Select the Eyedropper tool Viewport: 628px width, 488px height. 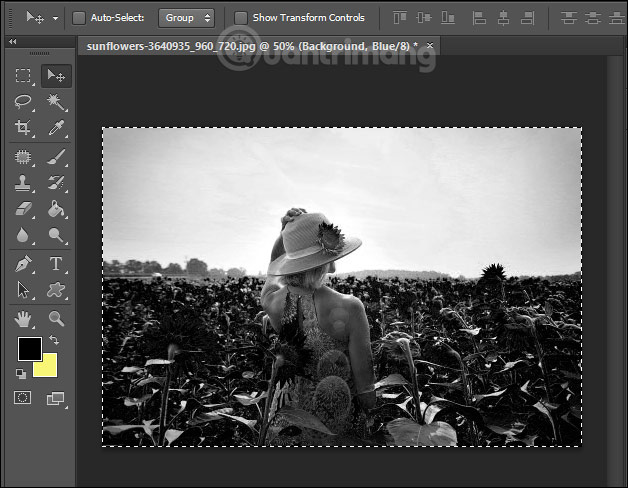tap(56, 128)
